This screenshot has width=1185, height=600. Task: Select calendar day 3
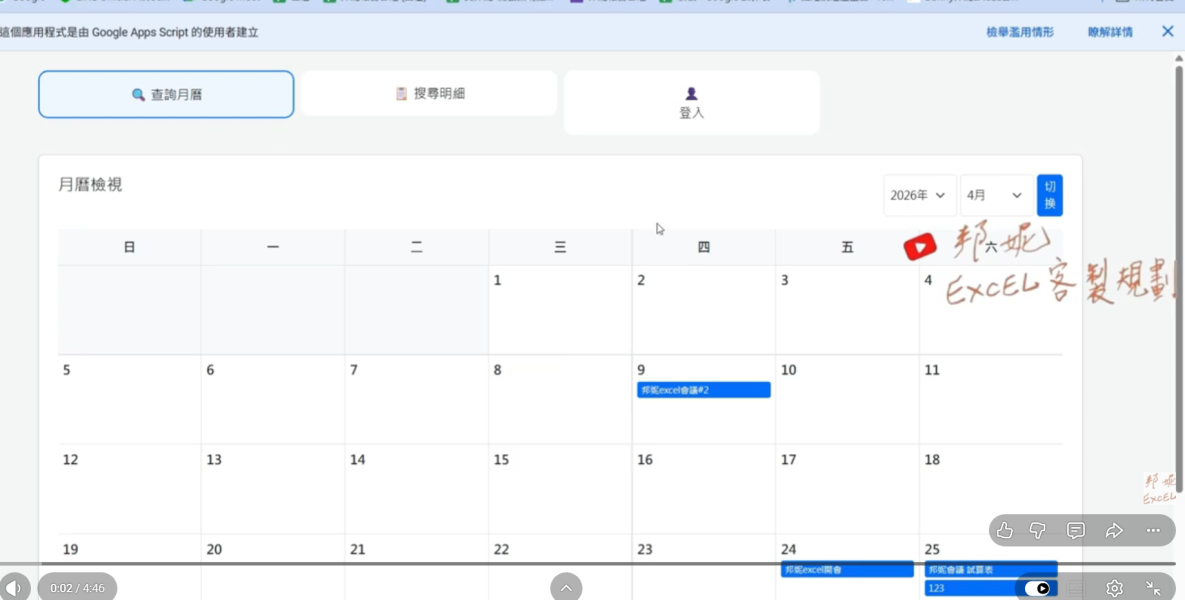[x=847, y=310]
